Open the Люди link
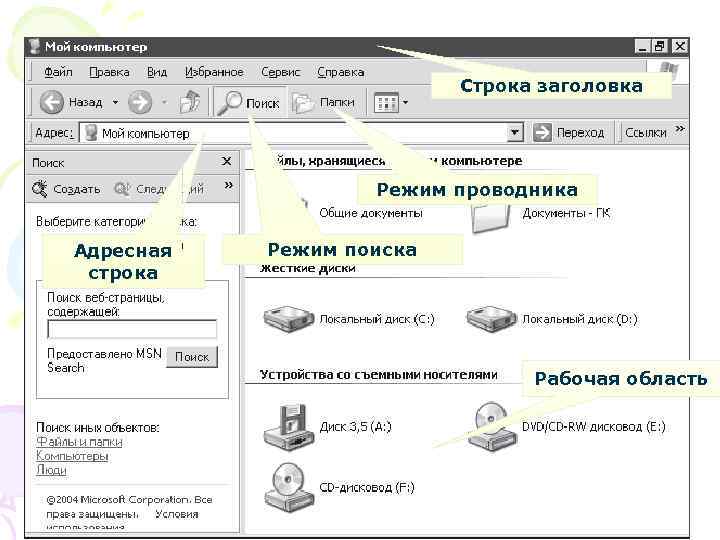Viewport: 720px width, 540px height. click(x=51, y=470)
